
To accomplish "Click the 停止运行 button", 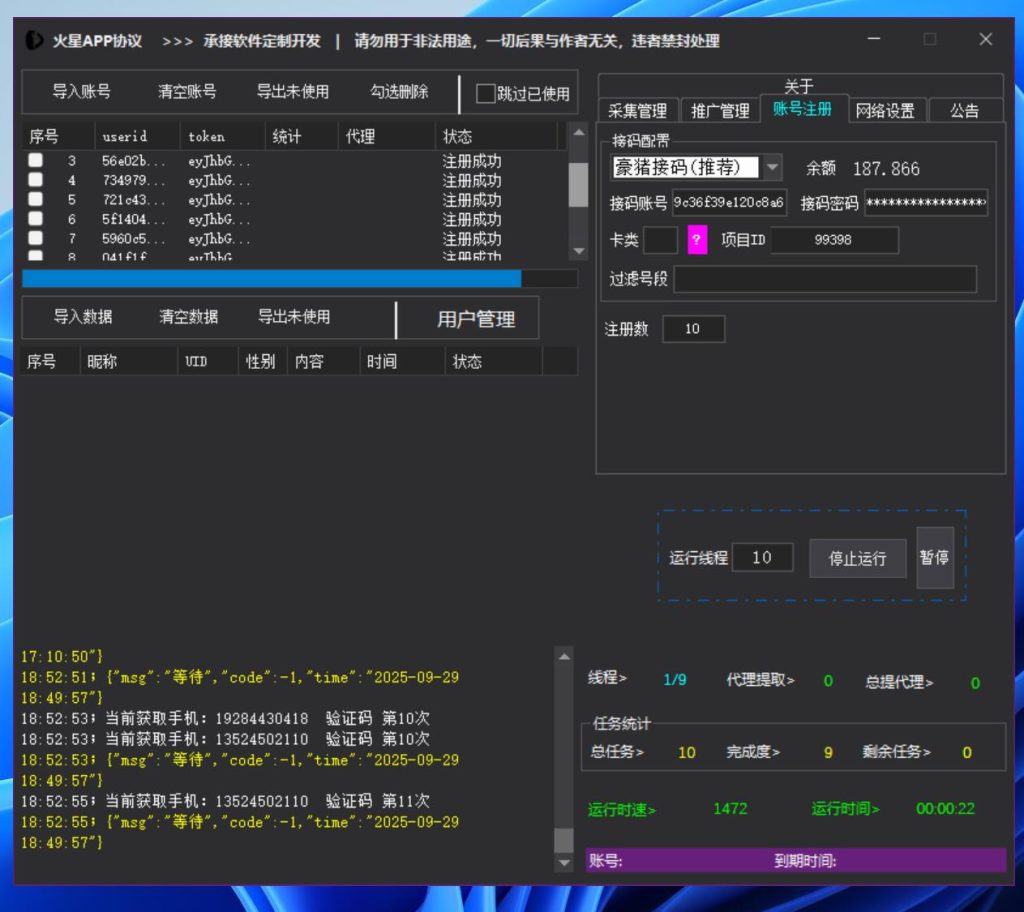I will [x=857, y=558].
